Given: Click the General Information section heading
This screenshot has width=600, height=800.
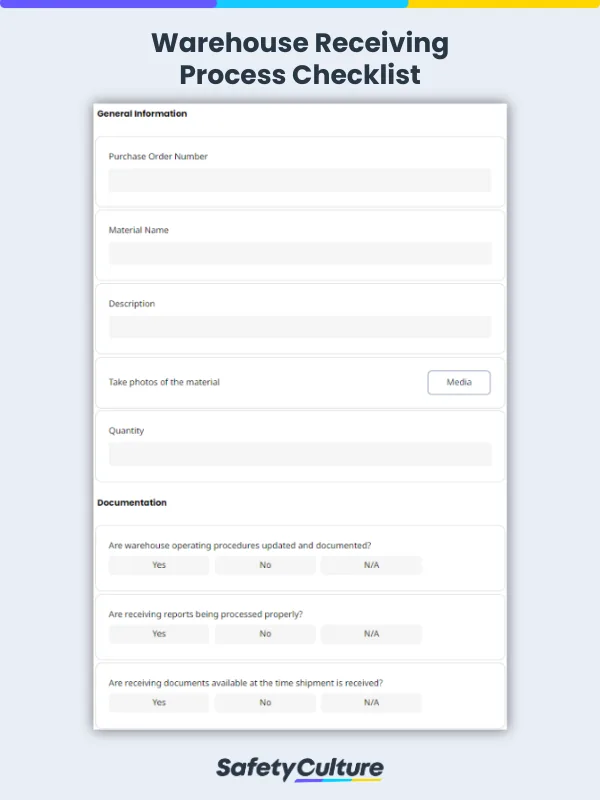Looking at the screenshot, I should (x=142, y=114).
